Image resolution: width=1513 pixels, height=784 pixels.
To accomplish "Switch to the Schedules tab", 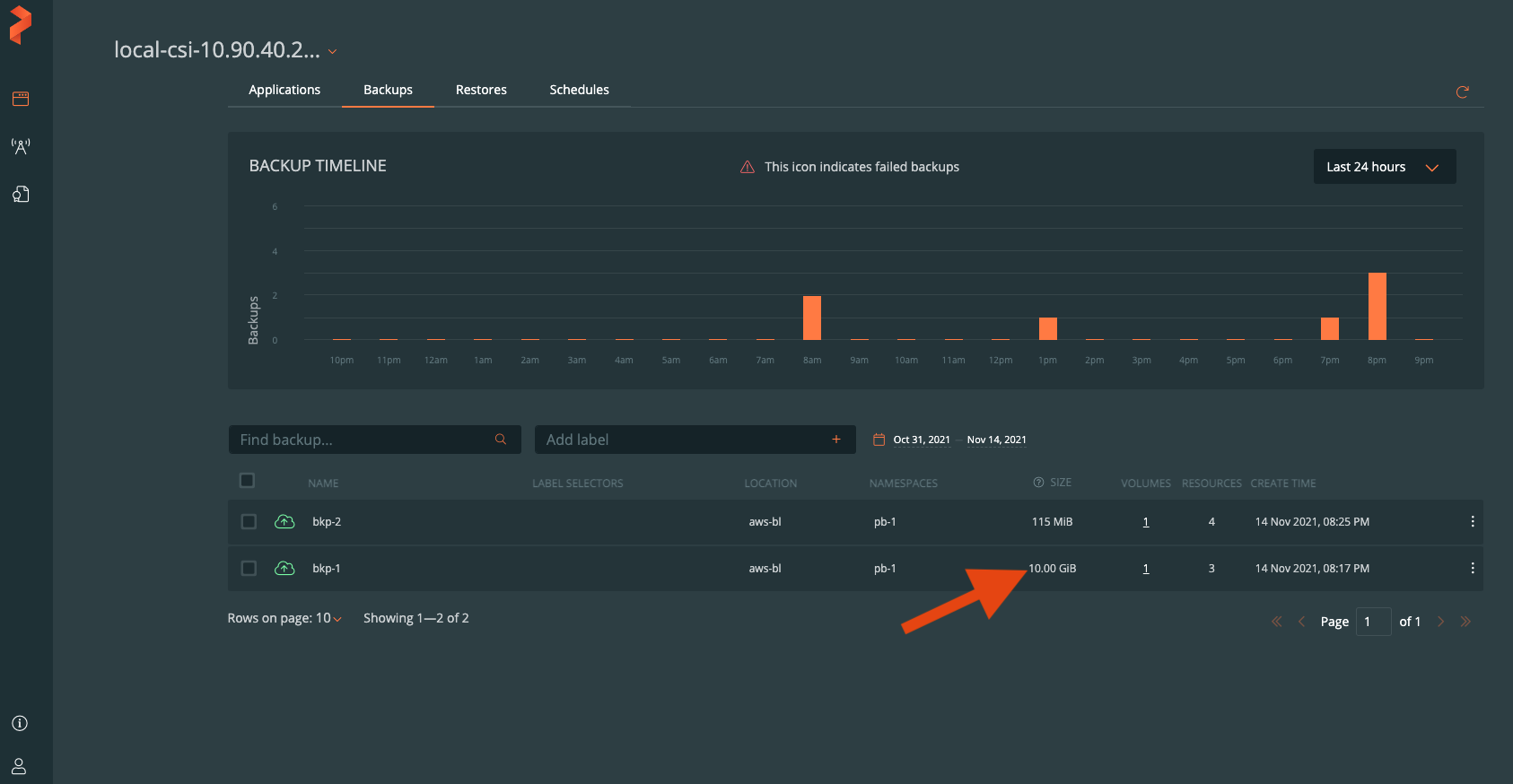I will [x=579, y=90].
